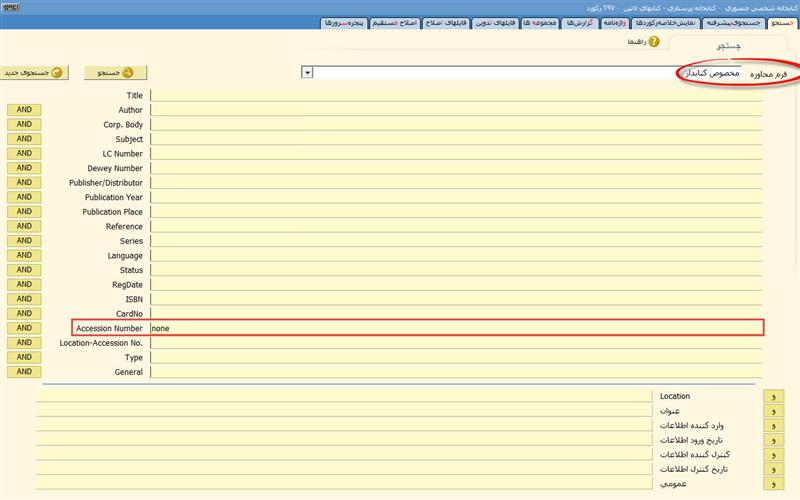Open the form selection dropdown arrow
800x500 pixels.
(308, 72)
